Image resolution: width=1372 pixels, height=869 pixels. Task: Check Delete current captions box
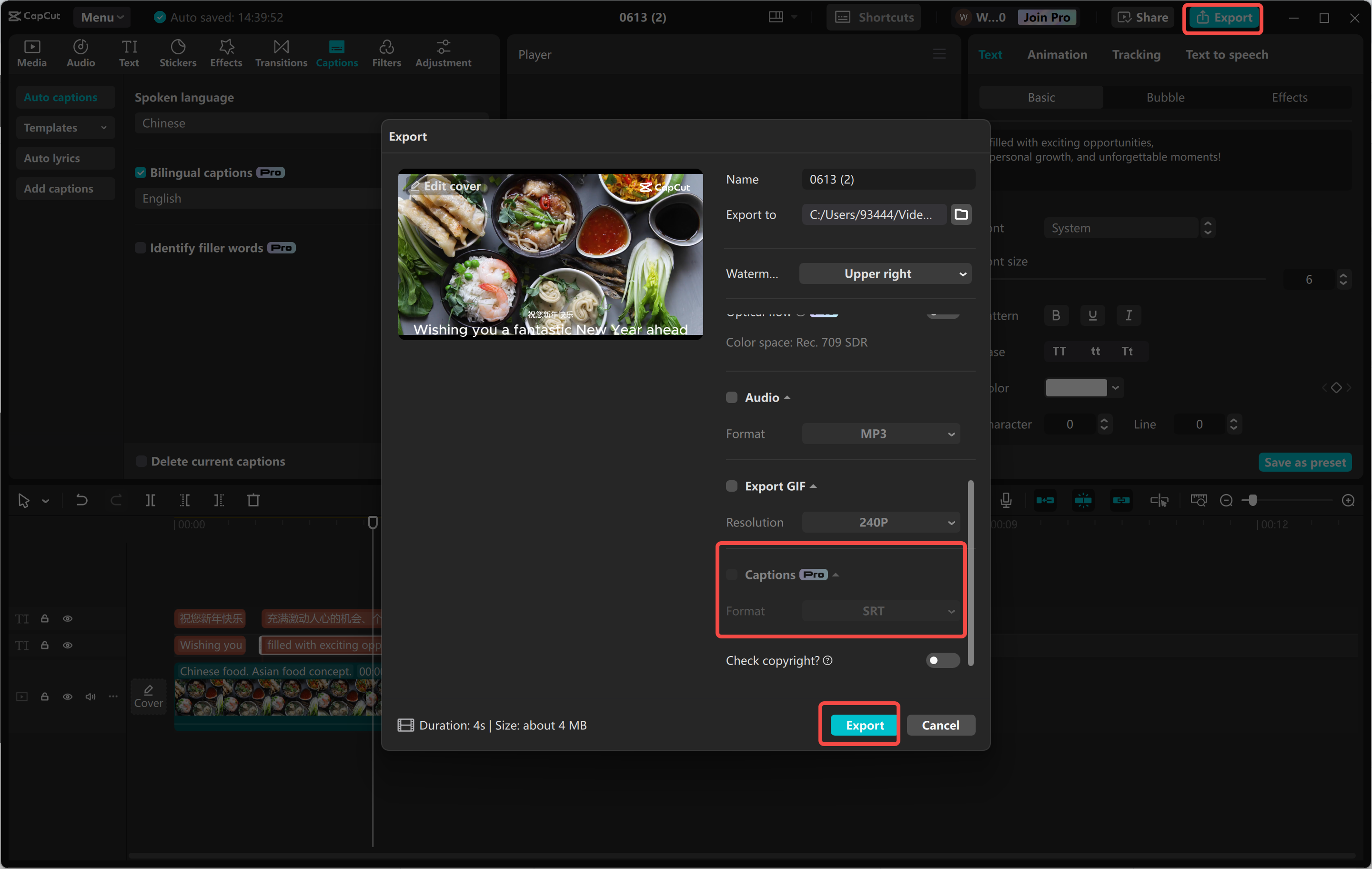click(141, 461)
